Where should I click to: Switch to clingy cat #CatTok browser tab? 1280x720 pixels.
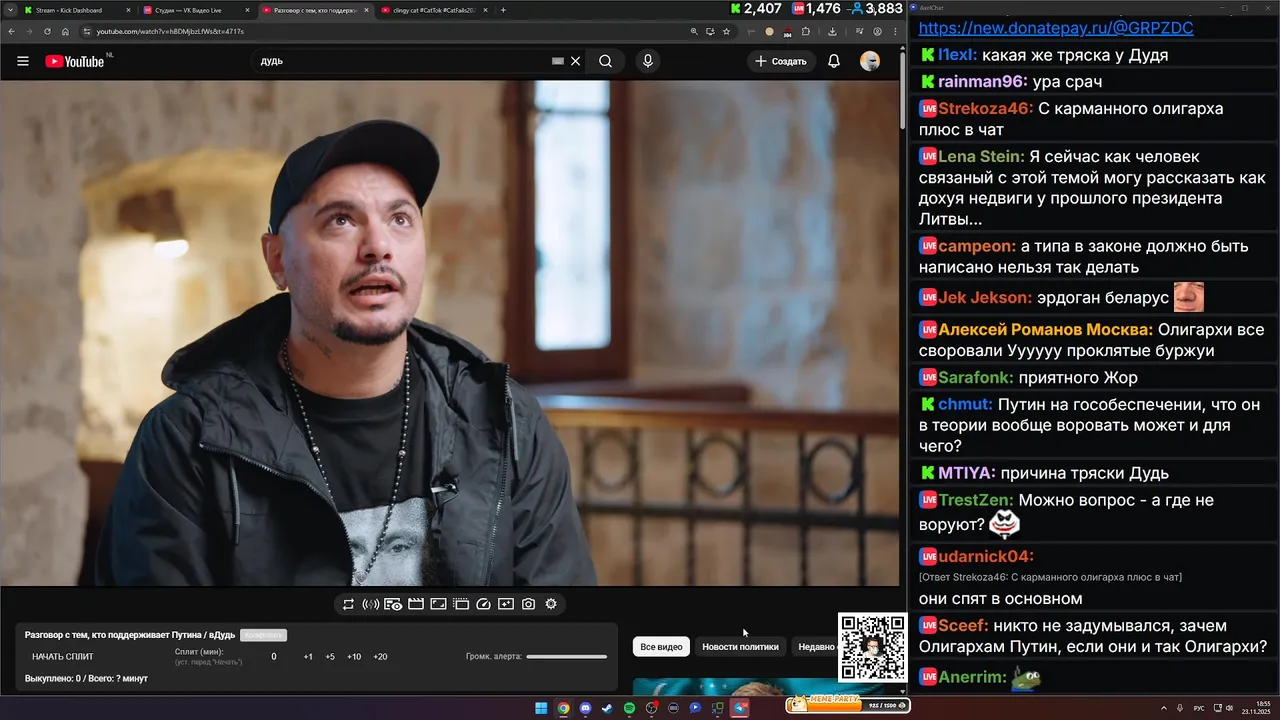(x=432, y=10)
